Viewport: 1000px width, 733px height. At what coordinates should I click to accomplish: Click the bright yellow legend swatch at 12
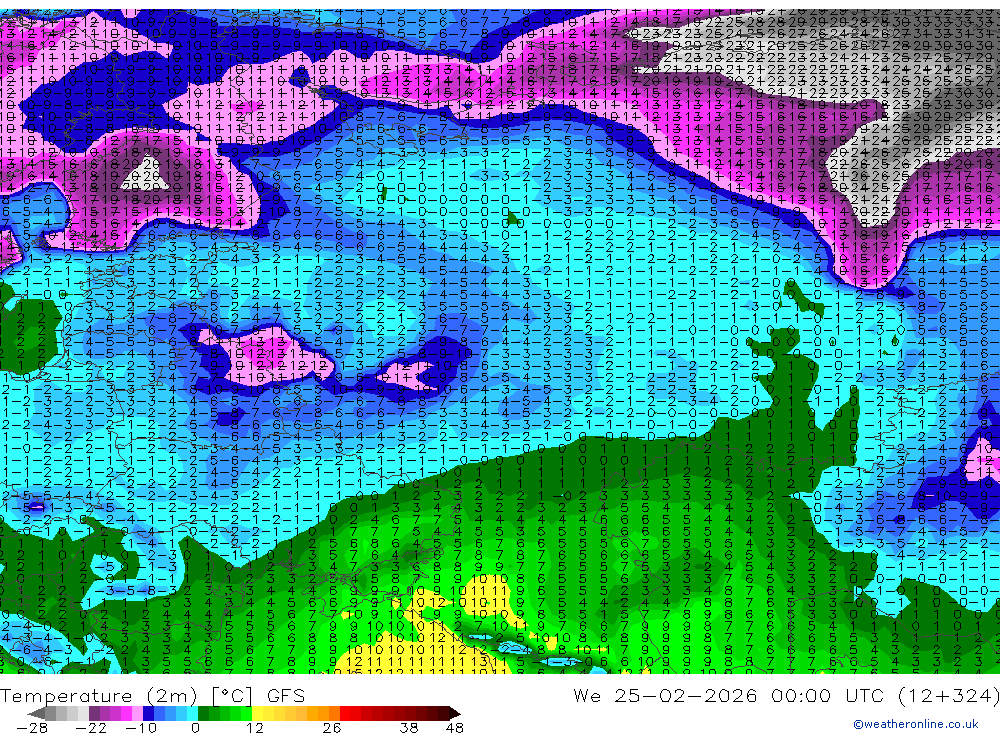coord(258,713)
